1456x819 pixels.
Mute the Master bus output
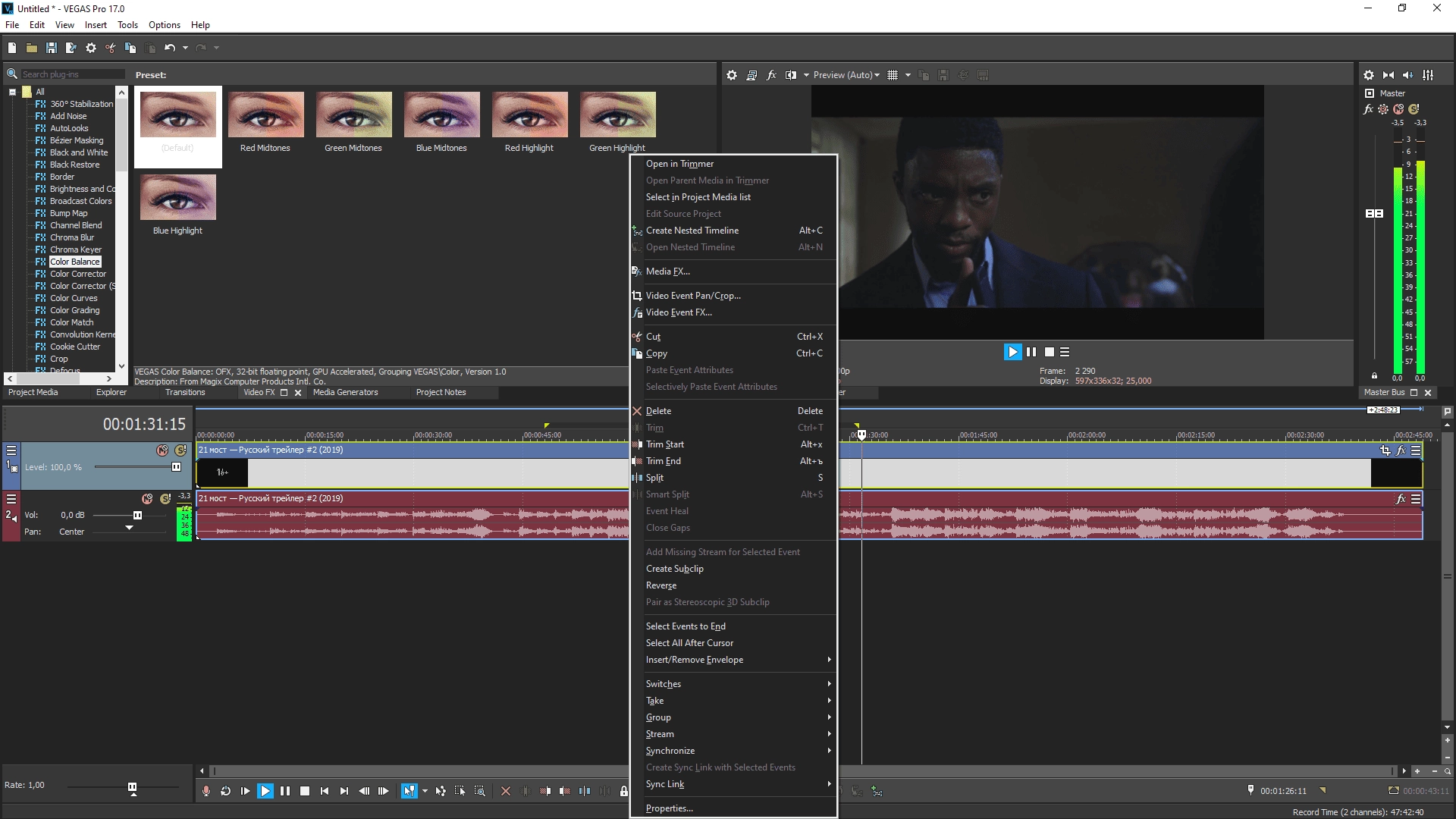tap(1398, 109)
